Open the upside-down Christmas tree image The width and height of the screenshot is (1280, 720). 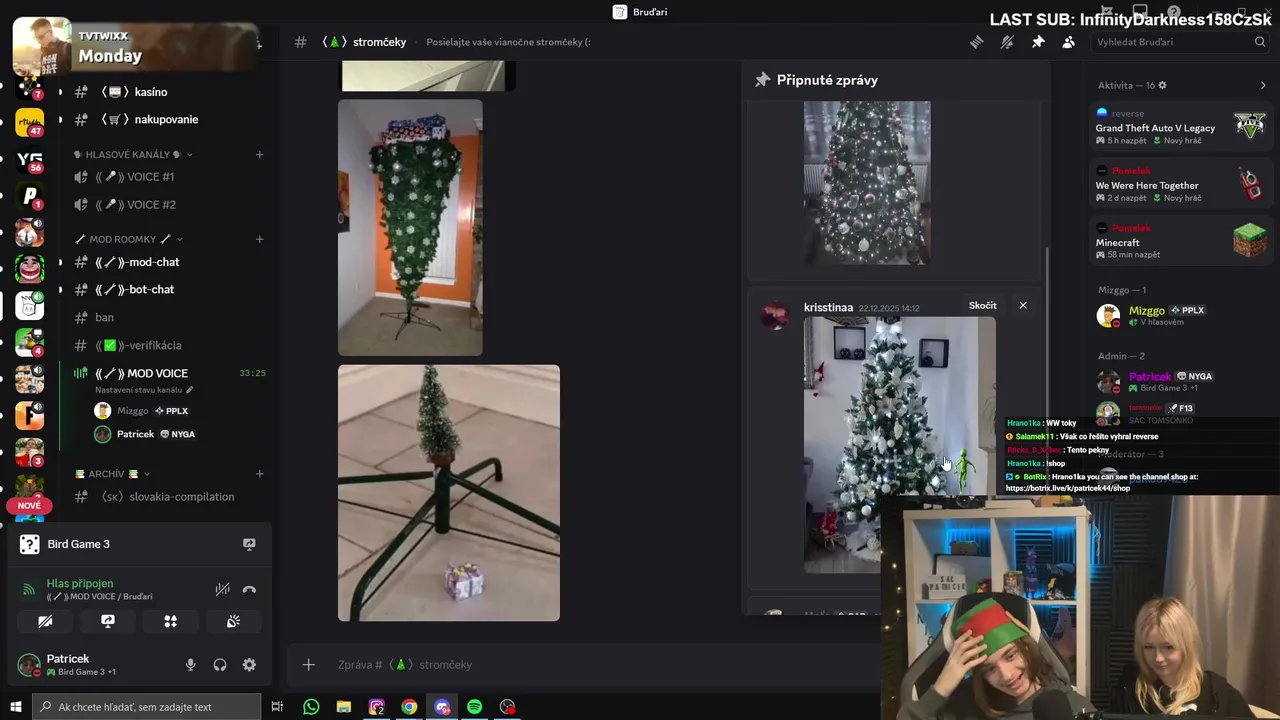(x=410, y=227)
